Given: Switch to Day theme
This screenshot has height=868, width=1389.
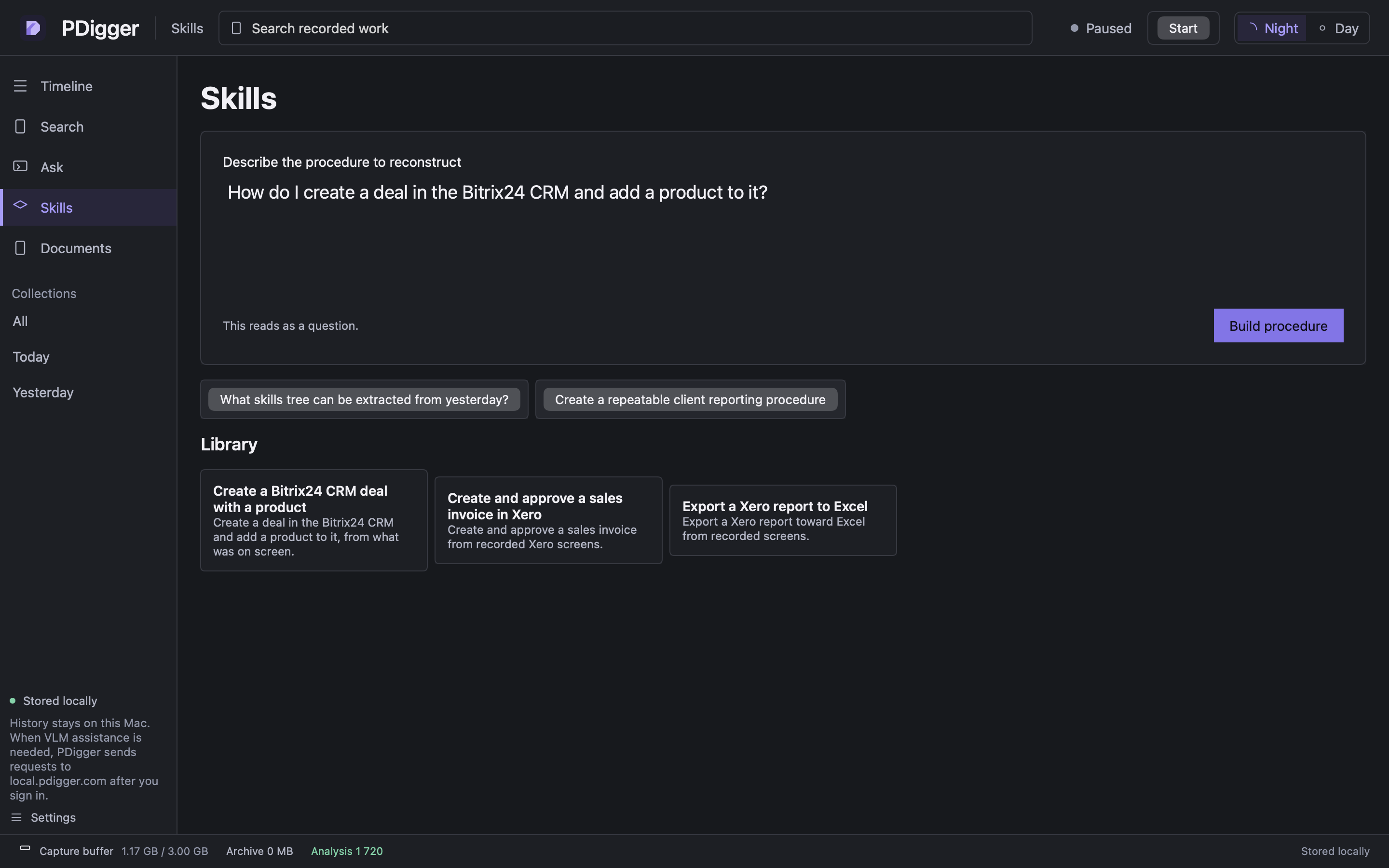Looking at the screenshot, I should point(1338,28).
